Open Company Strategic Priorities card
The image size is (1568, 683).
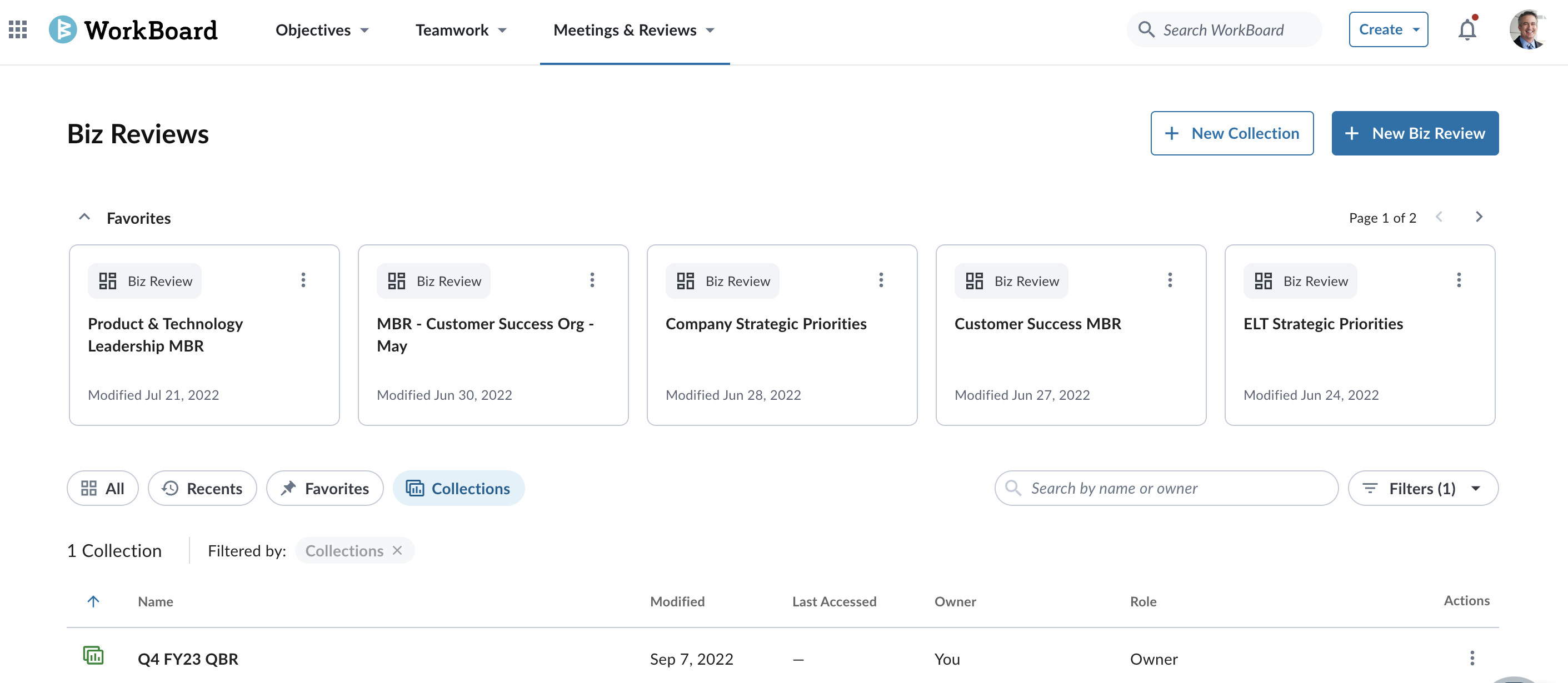782,334
